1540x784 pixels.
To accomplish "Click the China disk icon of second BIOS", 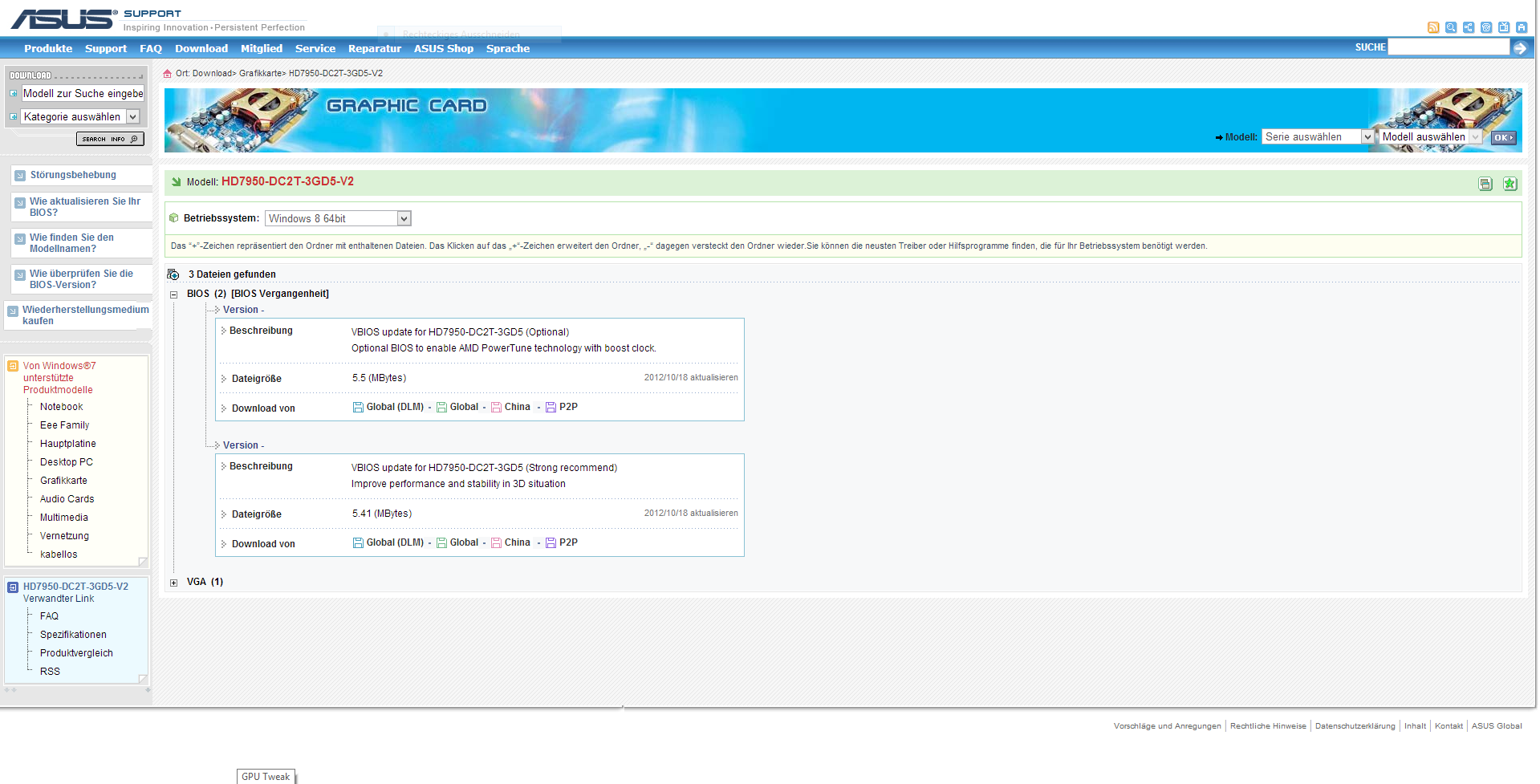I will 496,543.
